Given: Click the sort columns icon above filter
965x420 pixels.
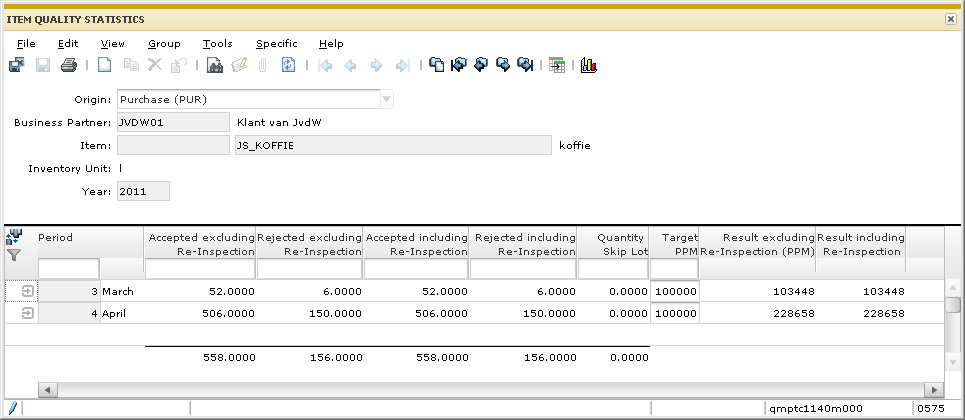Looking at the screenshot, I should pyautogui.click(x=14, y=238).
